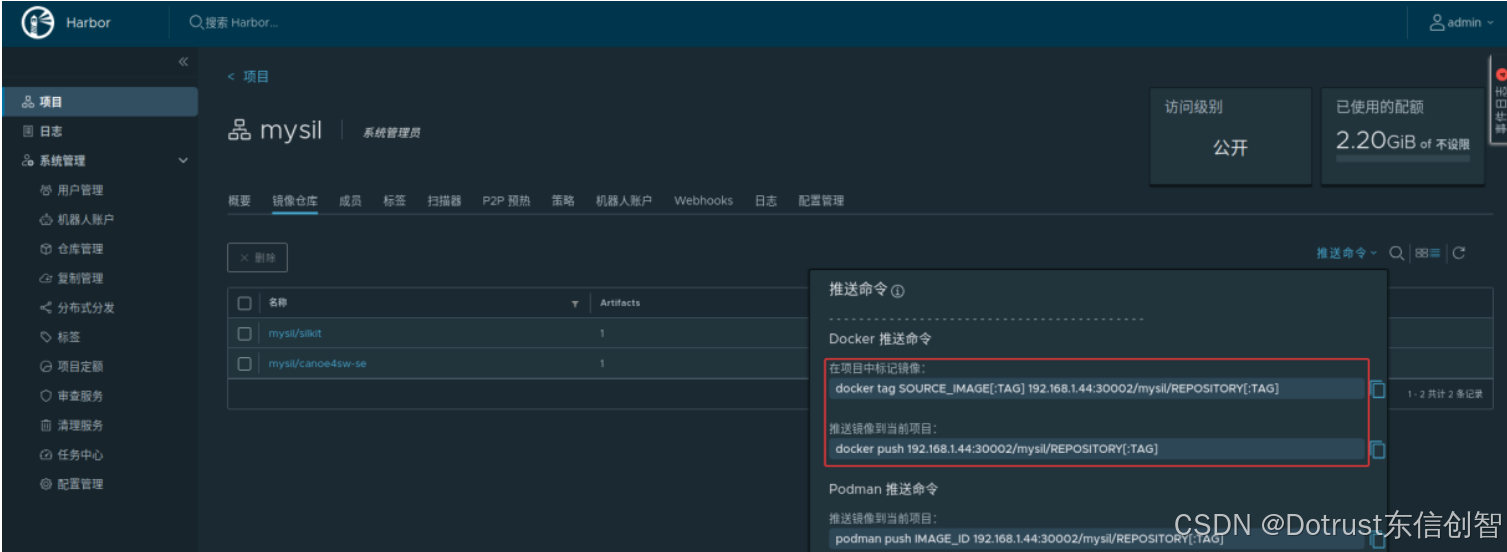
Task: Open 机器人账户 in the sidebar
Action: [85, 219]
